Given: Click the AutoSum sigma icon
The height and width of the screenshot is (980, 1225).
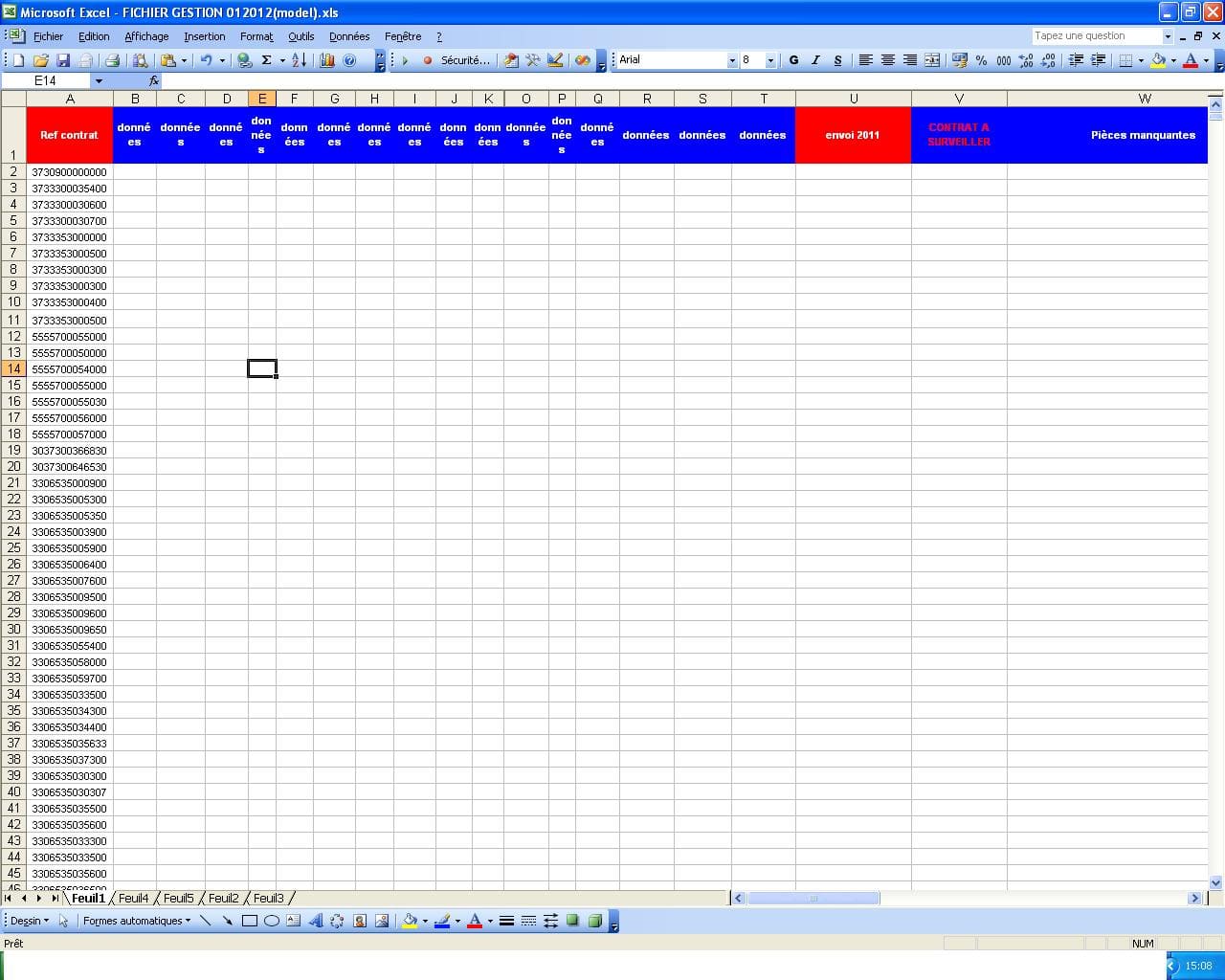Looking at the screenshot, I should [x=267, y=60].
